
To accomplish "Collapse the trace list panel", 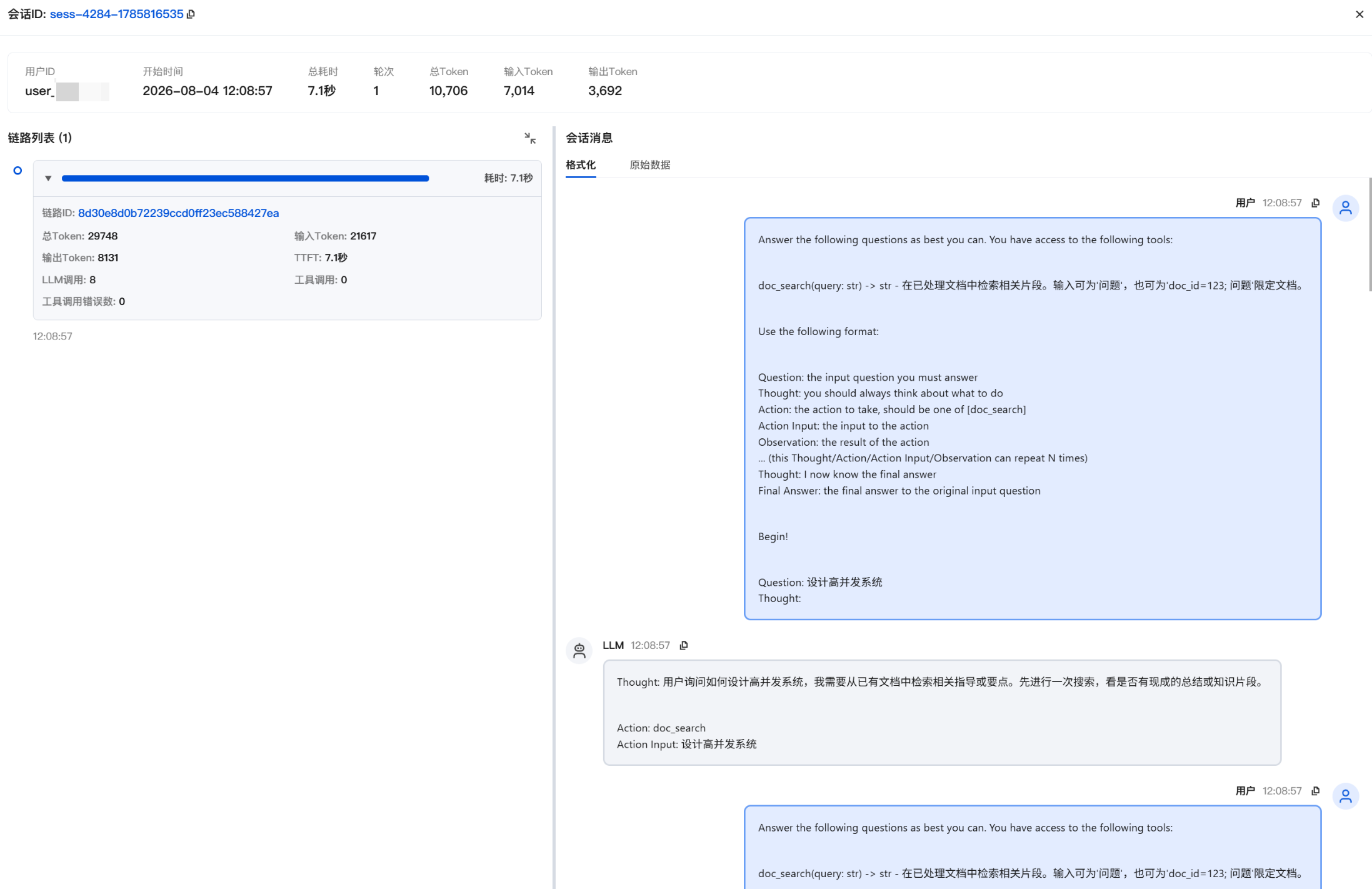I will pyautogui.click(x=530, y=138).
